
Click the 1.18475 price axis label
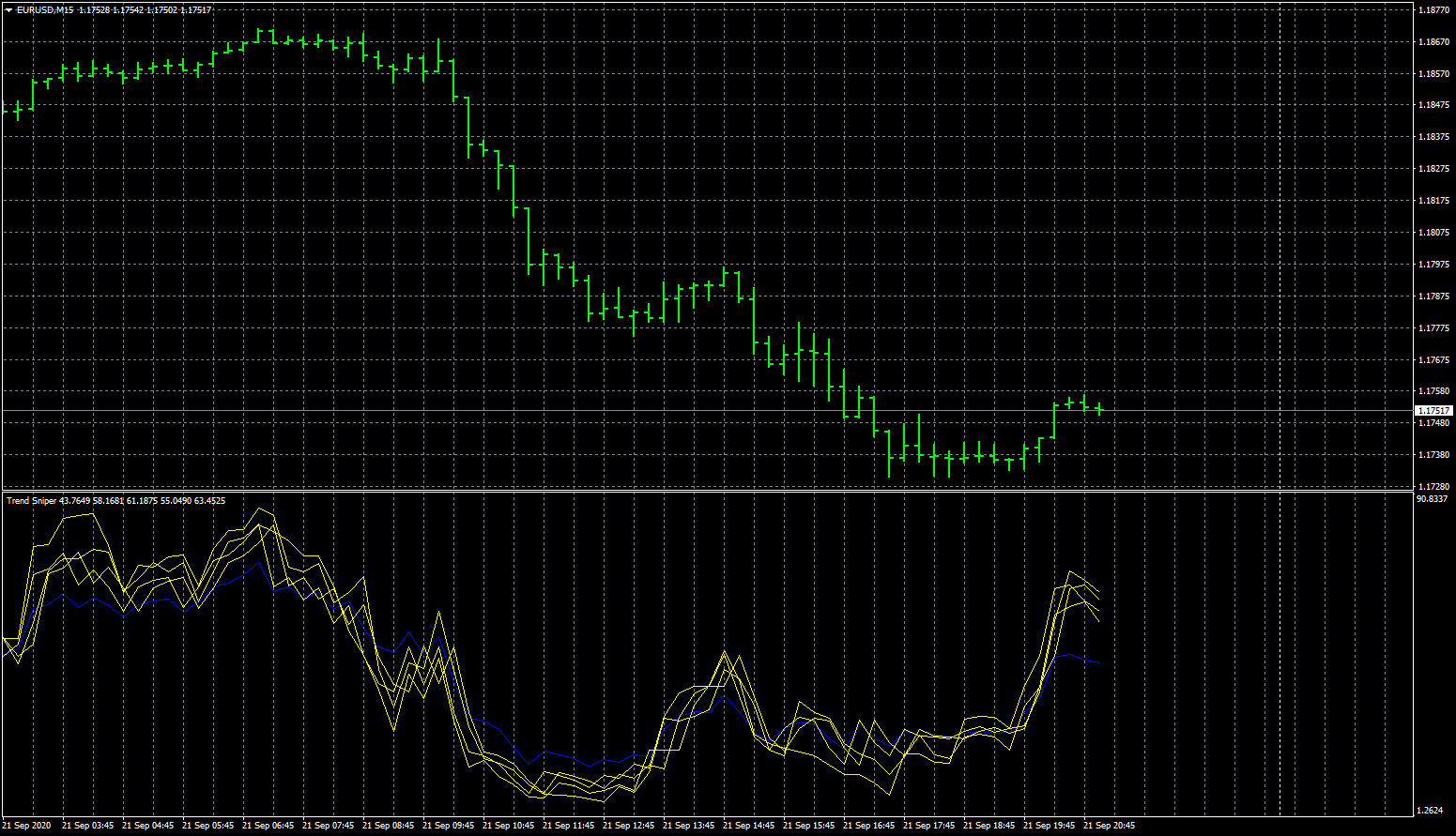[x=1433, y=106]
